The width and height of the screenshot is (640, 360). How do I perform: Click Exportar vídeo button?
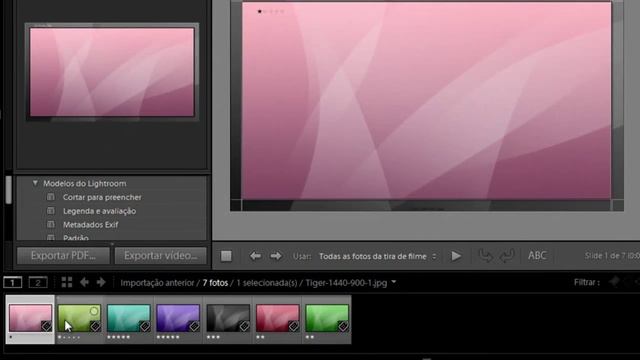pyautogui.click(x=161, y=256)
